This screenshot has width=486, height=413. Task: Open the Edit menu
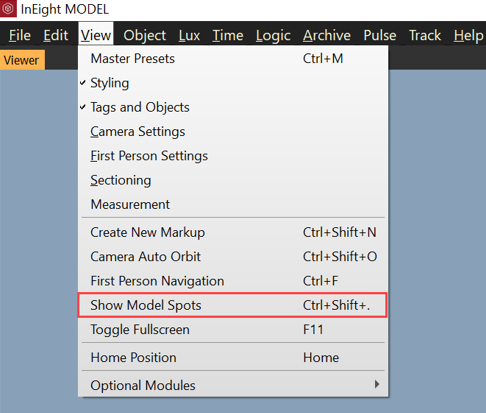55,35
